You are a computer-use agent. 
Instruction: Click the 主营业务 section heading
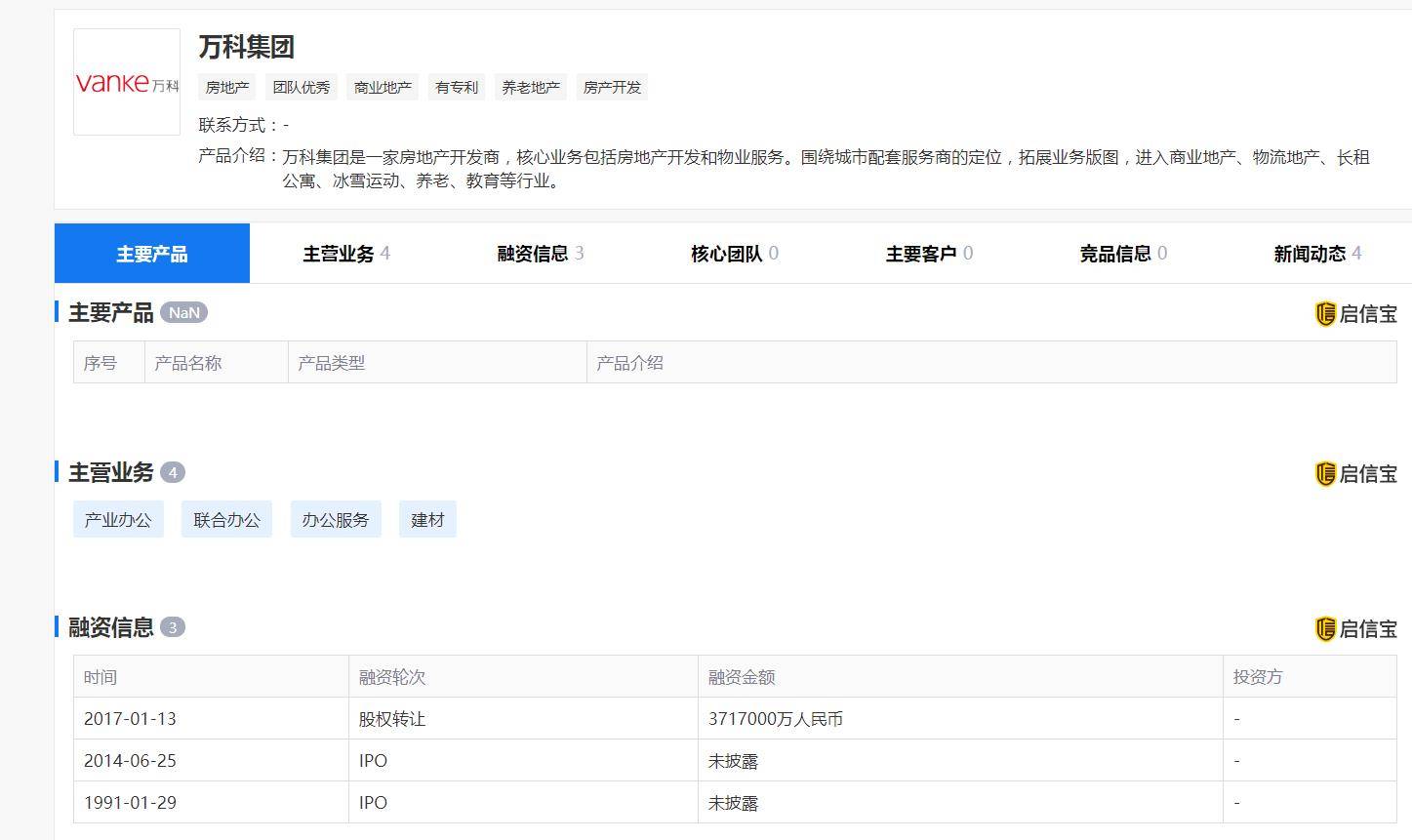coord(111,472)
